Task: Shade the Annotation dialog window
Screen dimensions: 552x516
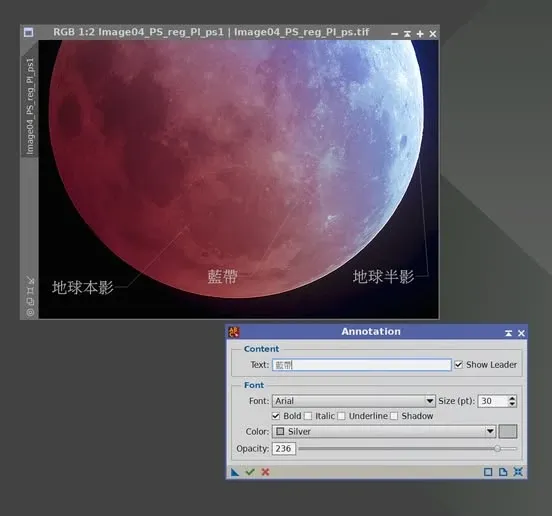Action: tap(508, 333)
